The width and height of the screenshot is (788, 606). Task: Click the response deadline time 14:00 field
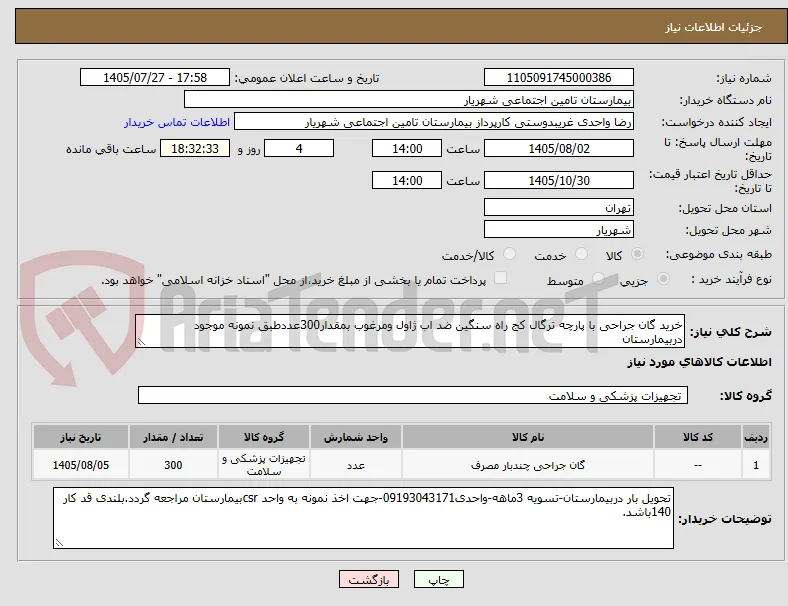coord(407,148)
